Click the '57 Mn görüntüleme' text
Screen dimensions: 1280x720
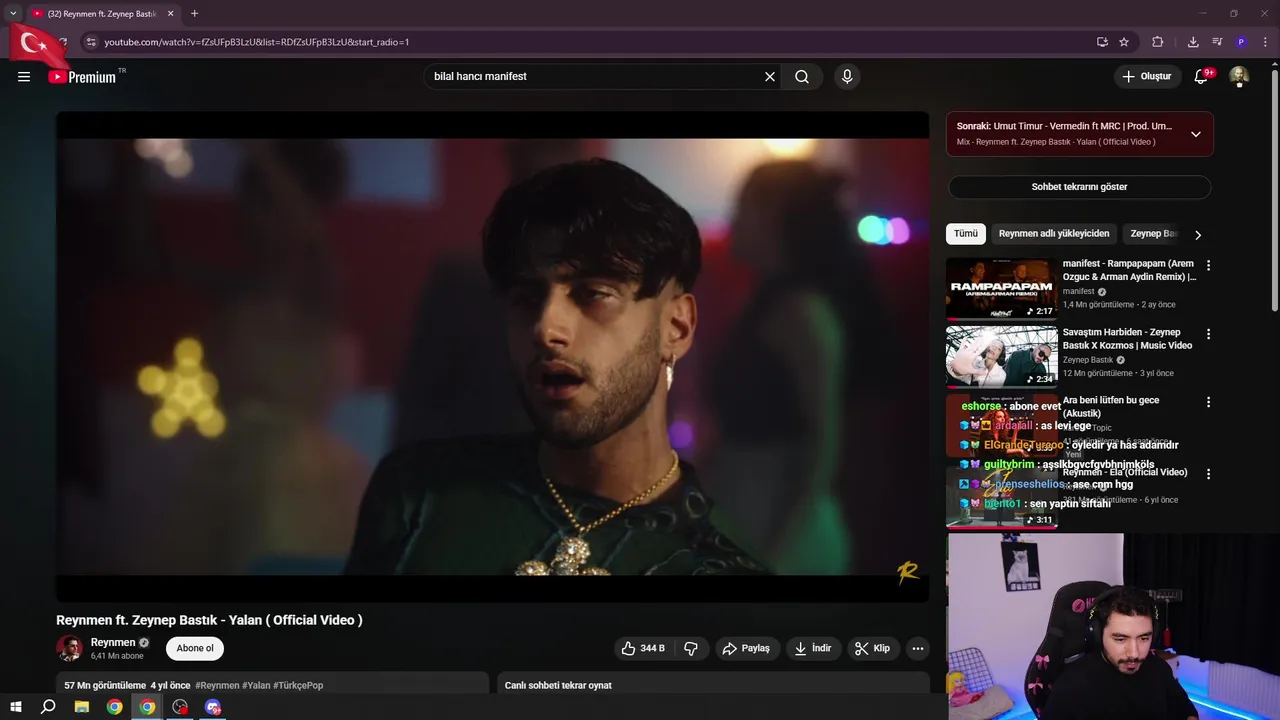click(105, 685)
